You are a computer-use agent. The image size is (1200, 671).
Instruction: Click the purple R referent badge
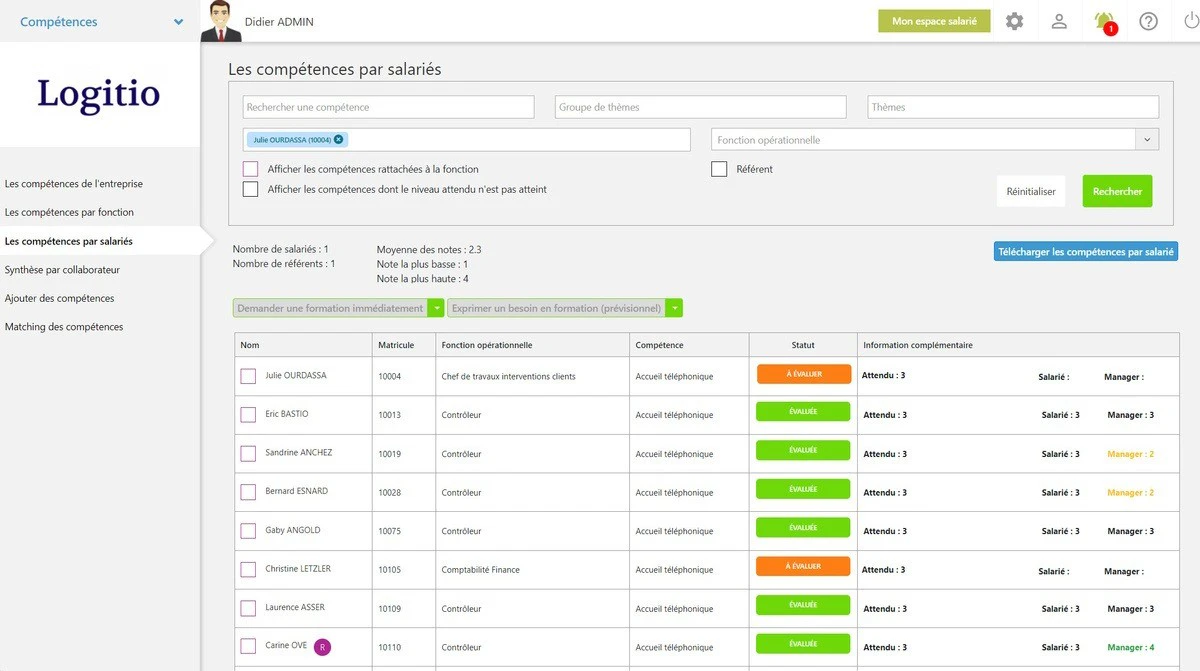tap(322, 647)
